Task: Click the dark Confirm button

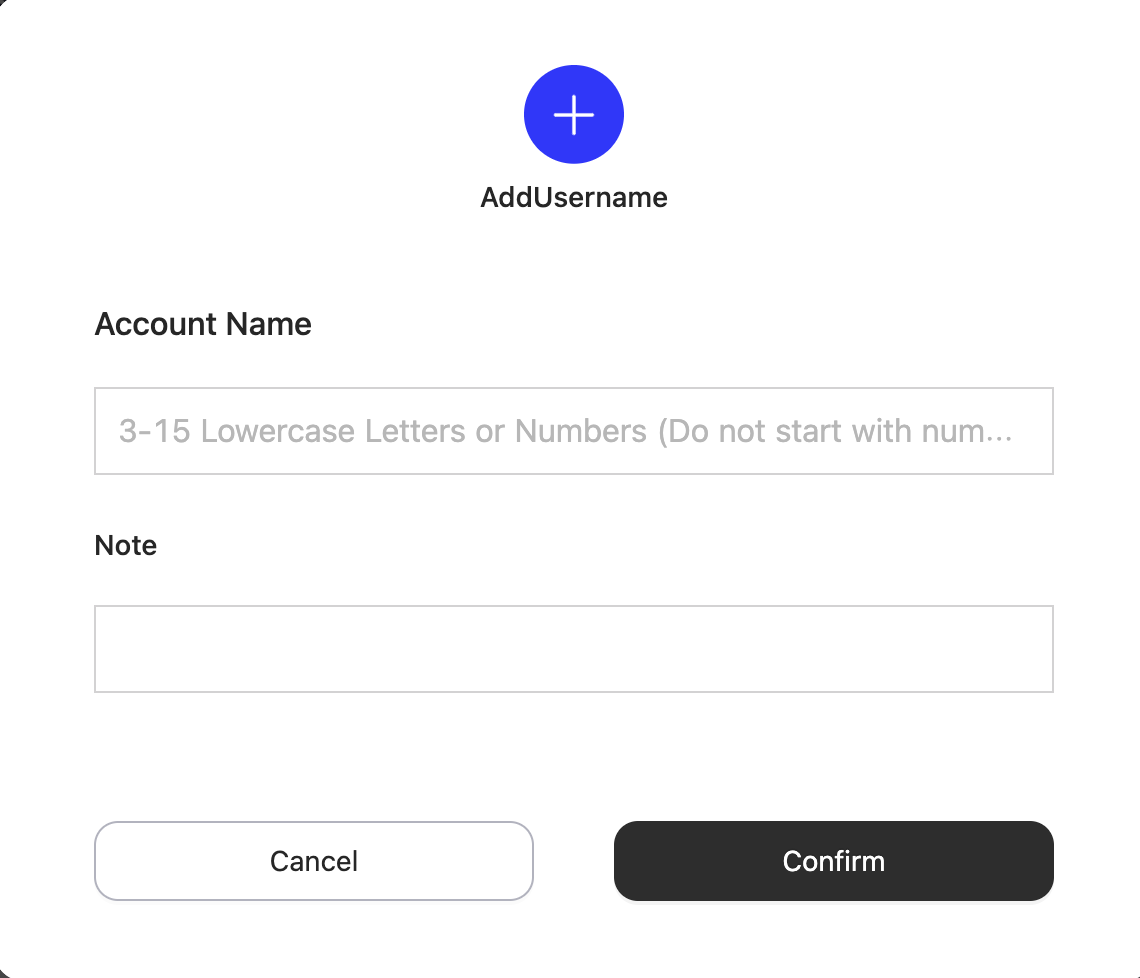Action: coord(834,861)
